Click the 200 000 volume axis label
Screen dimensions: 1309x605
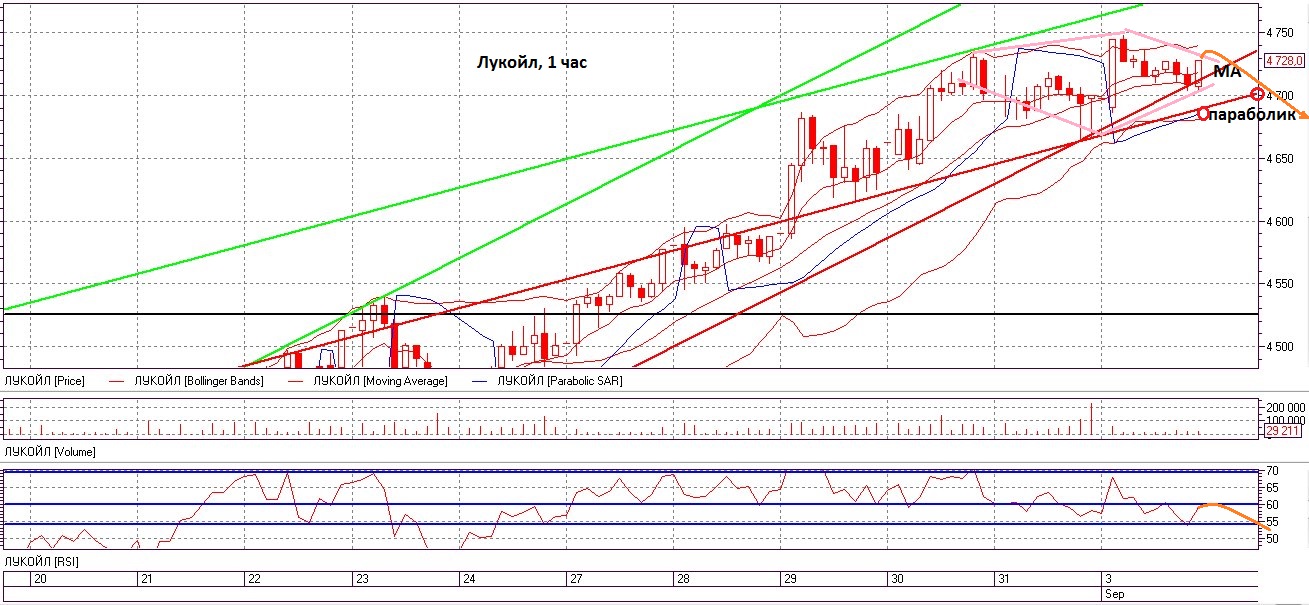(1285, 409)
